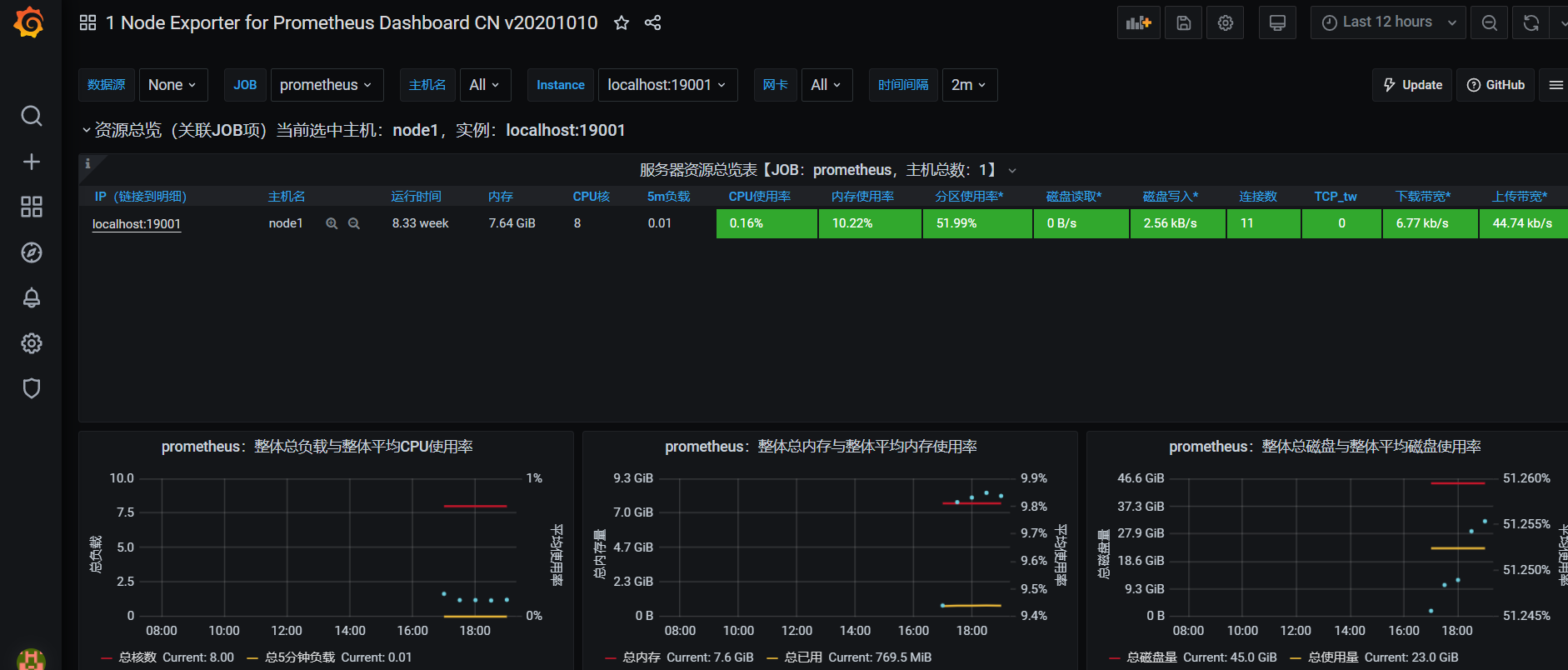Open 内存使用率 panel title menu
This screenshot has width=1568, height=670.
pos(821,447)
